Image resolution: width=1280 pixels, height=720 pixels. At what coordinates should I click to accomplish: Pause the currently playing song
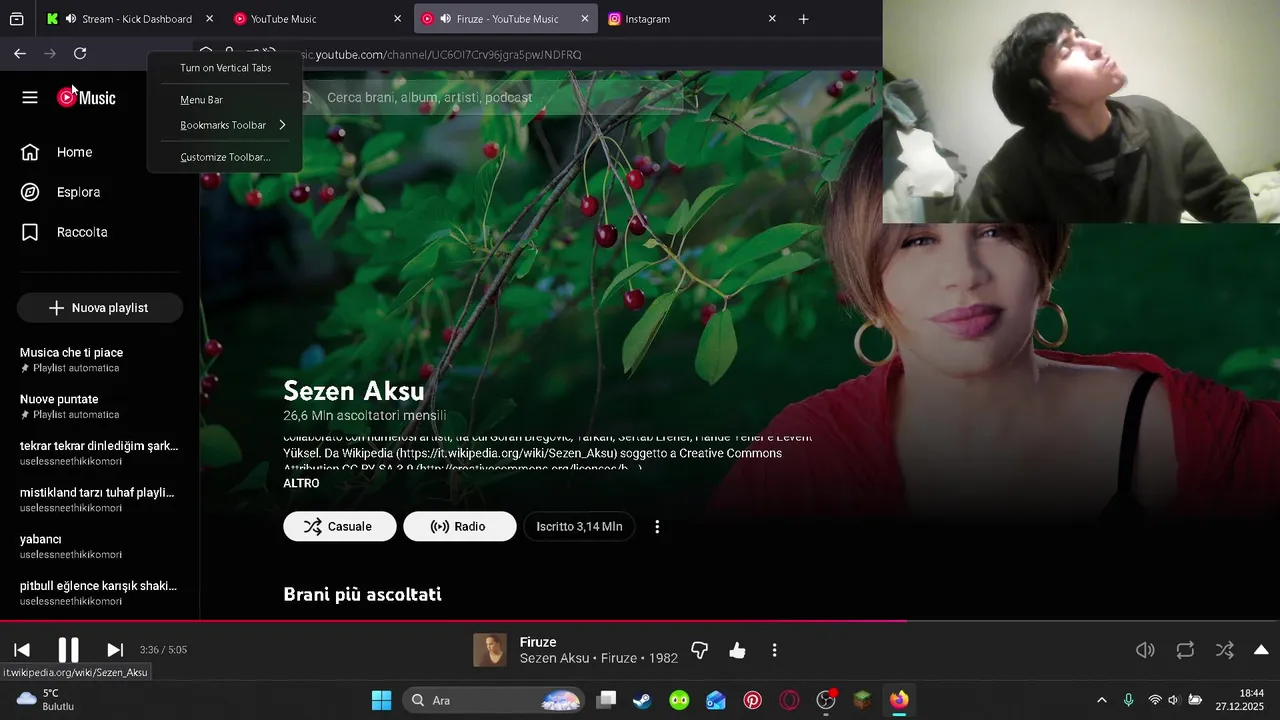[68, 650]
